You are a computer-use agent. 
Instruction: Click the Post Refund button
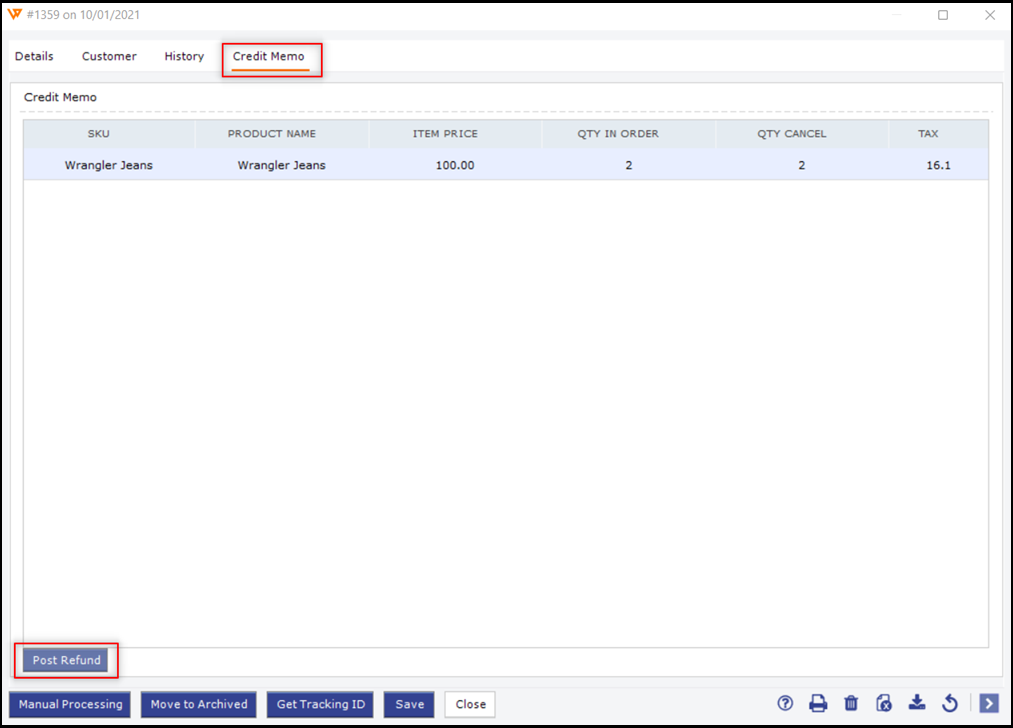(x=66, y=660)
